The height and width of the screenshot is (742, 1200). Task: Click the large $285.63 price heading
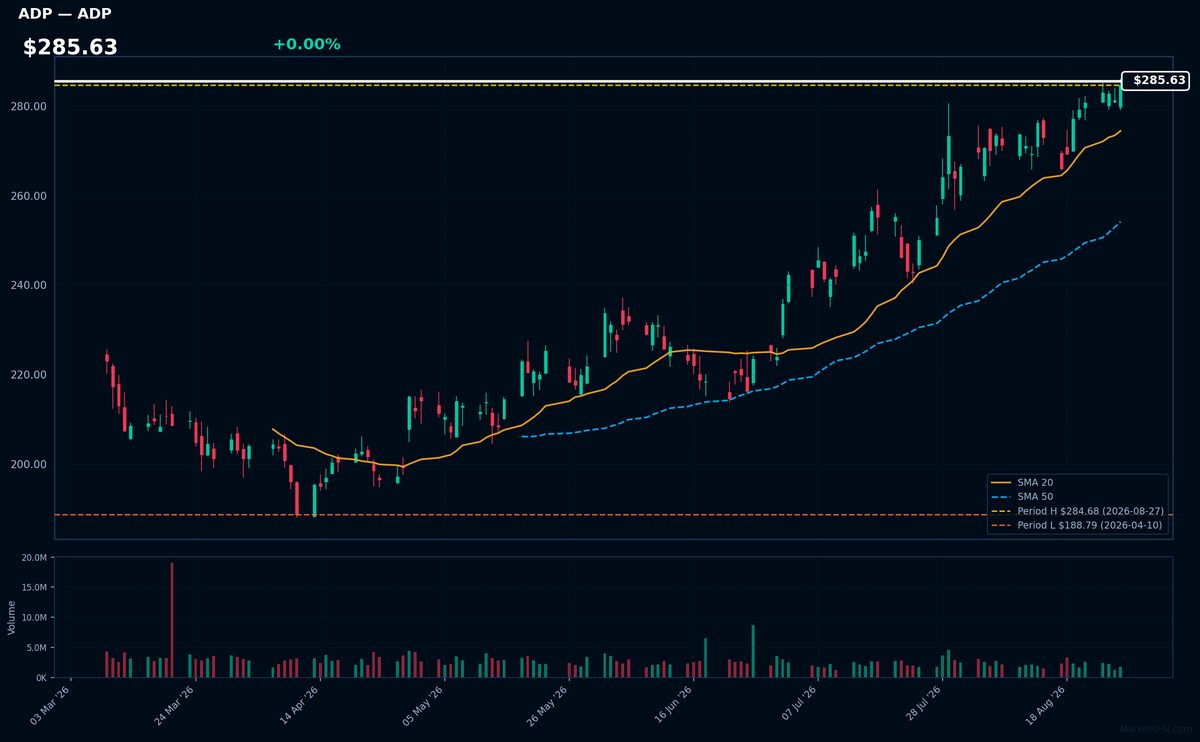[x=70, y=47]
